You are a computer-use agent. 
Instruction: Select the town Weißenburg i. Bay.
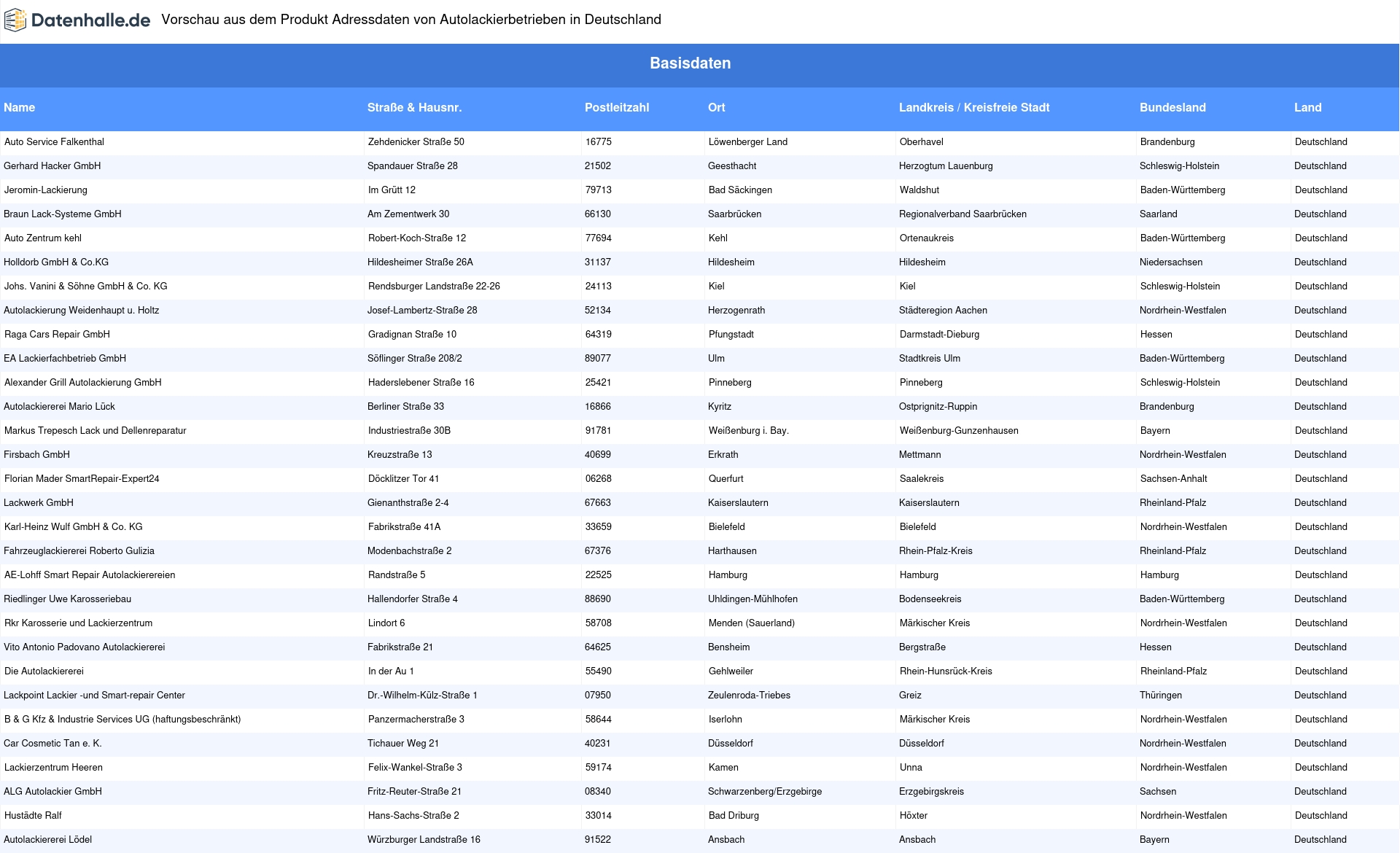(749, 431)
